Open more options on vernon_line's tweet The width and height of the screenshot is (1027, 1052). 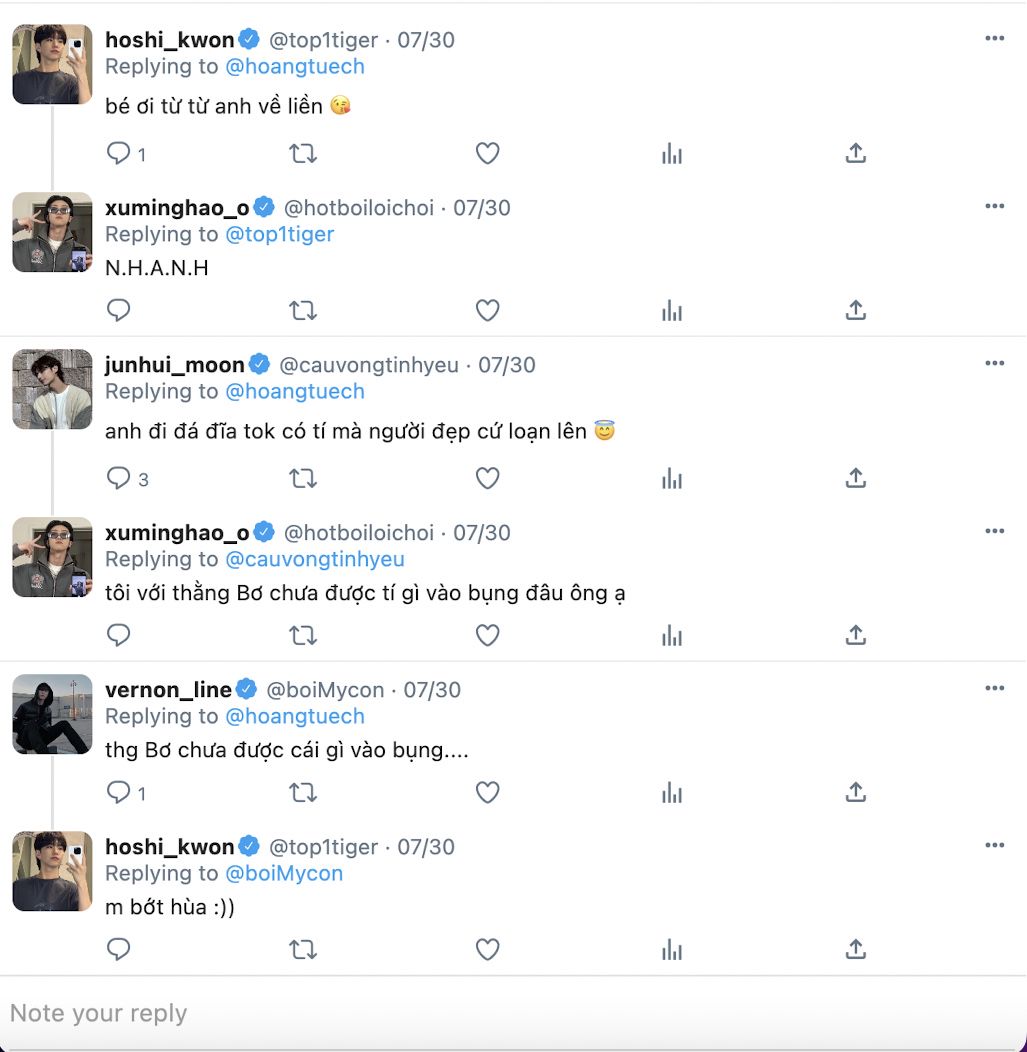tap(994, 688)
